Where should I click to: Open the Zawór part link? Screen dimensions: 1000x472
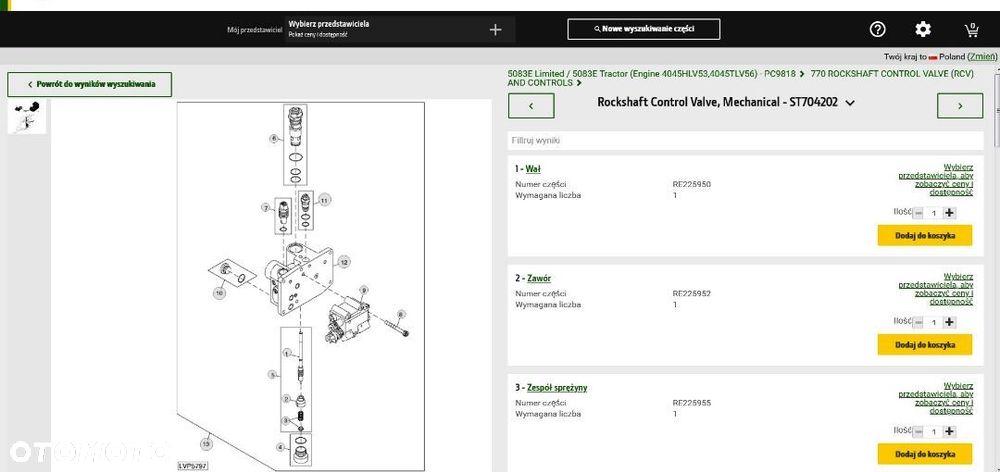(x=538, y=279)
